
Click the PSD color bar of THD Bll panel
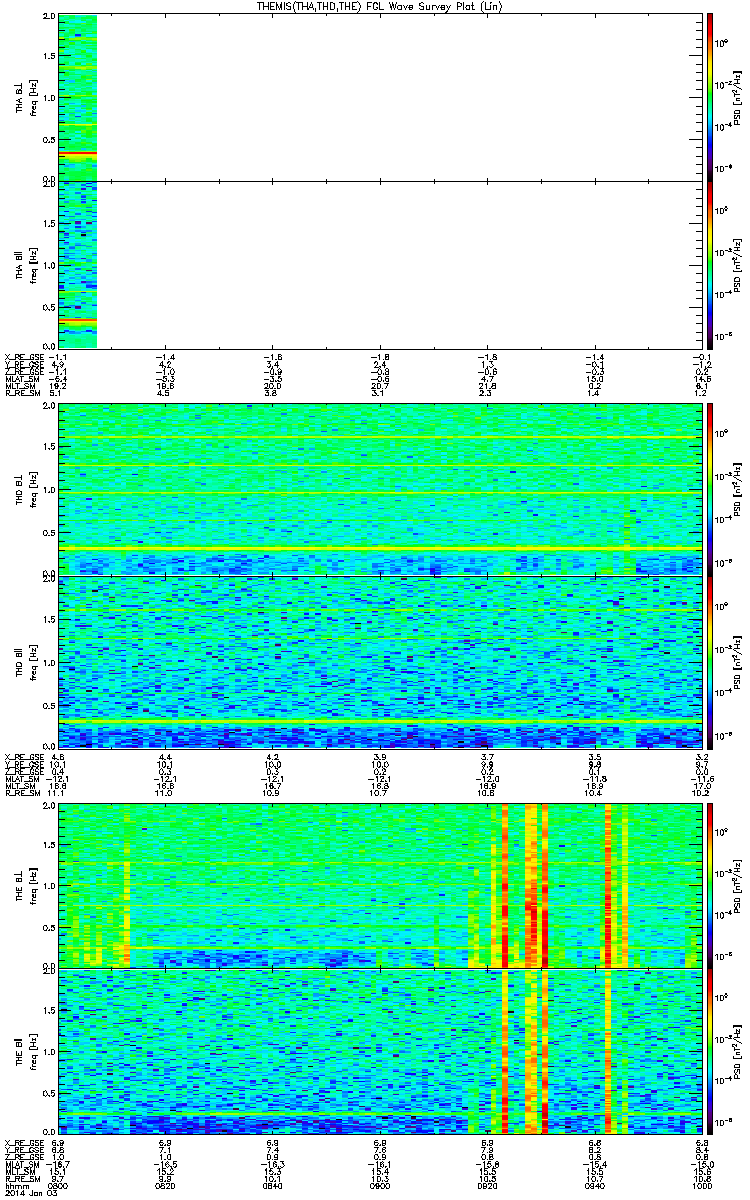(710, 661)
